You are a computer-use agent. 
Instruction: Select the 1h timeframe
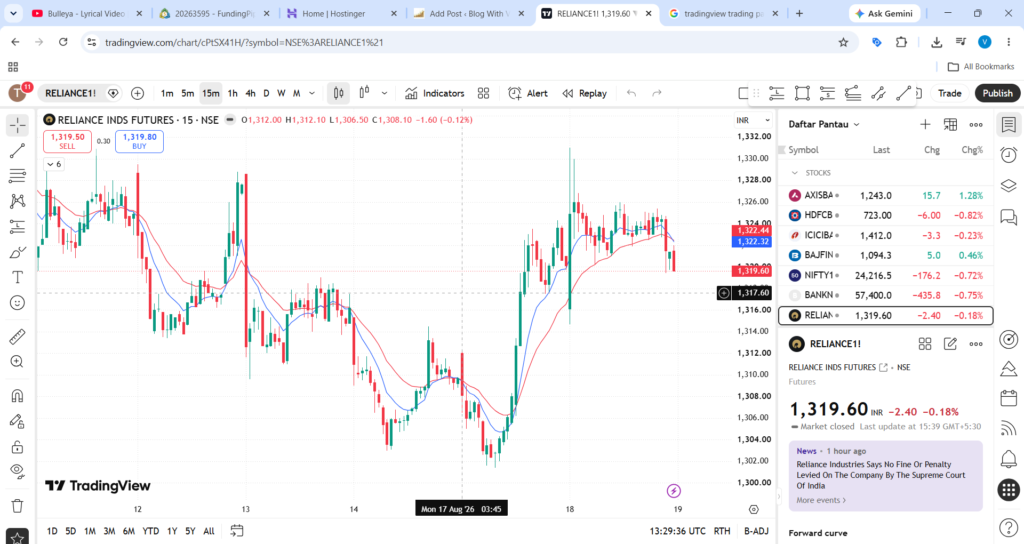(232, 93)
